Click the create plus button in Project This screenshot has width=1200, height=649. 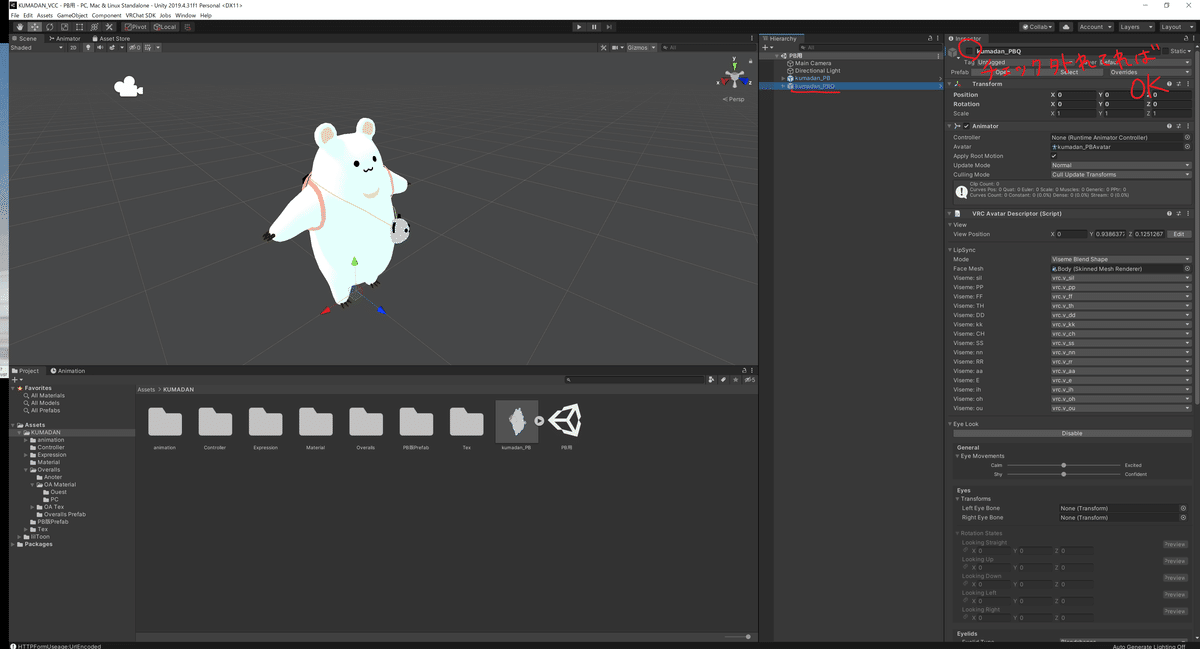(17, 380)
